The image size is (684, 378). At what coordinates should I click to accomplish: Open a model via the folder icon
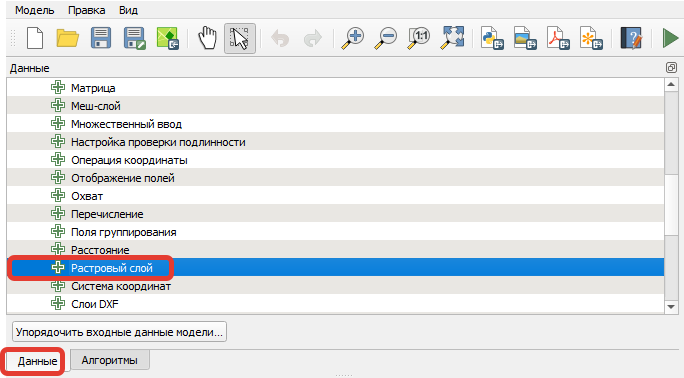(68, 38)
